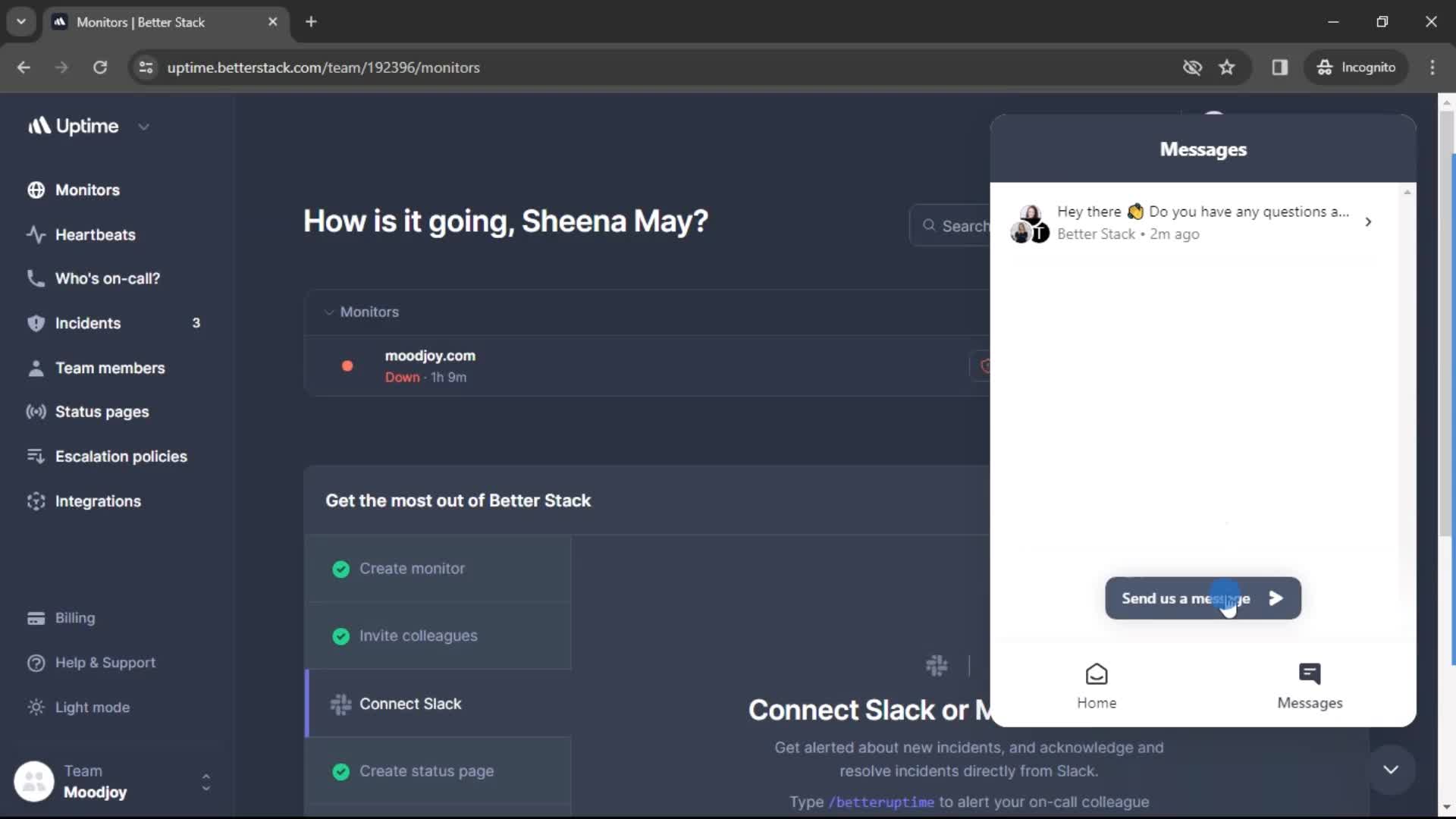Click the Help & Support question icon
The height and width of the screenshot is (819, 1456).
(x=36, y=663)
